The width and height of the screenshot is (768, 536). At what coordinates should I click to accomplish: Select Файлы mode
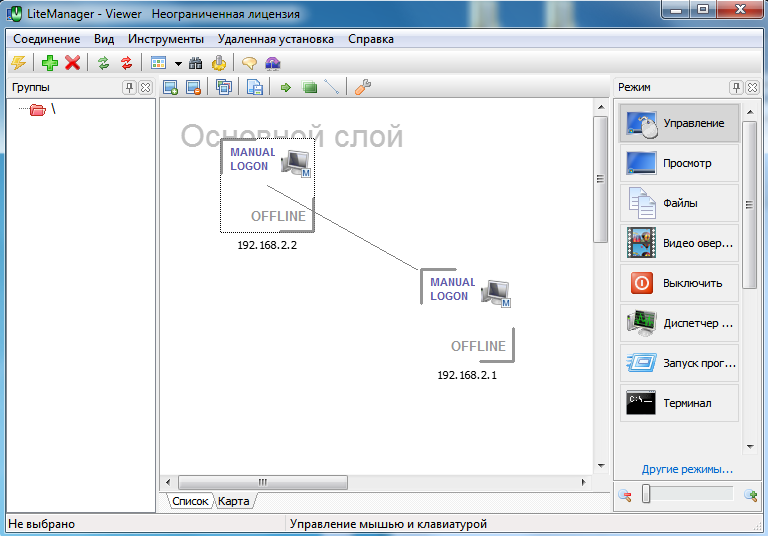(679, 203)
